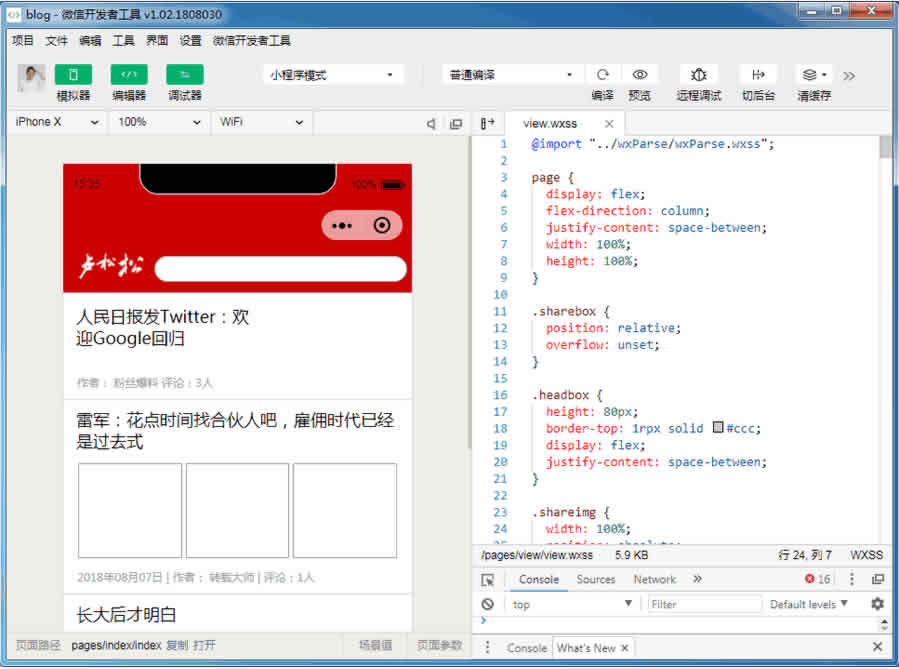The image size is (899, 669).
Task: Click the first image thumbnail in 雷军 article
Action: (130, 510)
